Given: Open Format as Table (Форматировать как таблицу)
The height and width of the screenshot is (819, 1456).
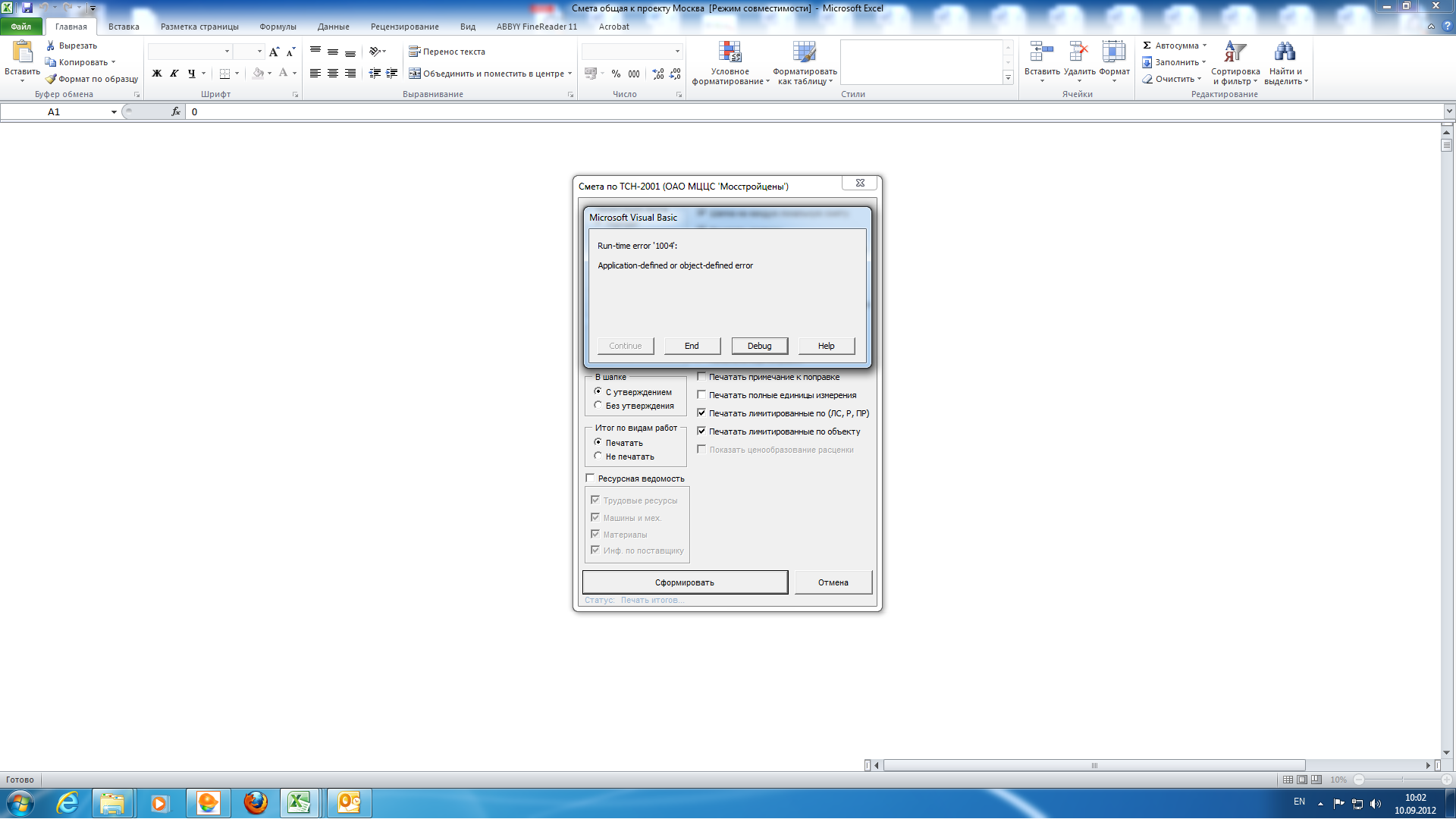Looking at the screenshot, I should [805, 63].
